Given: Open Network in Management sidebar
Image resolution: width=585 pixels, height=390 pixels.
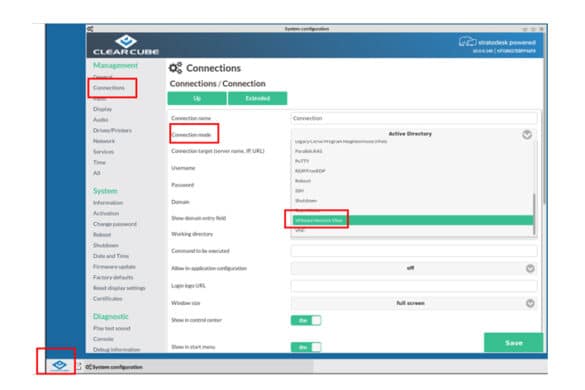Looking at the screenshot, I should 104,141.
